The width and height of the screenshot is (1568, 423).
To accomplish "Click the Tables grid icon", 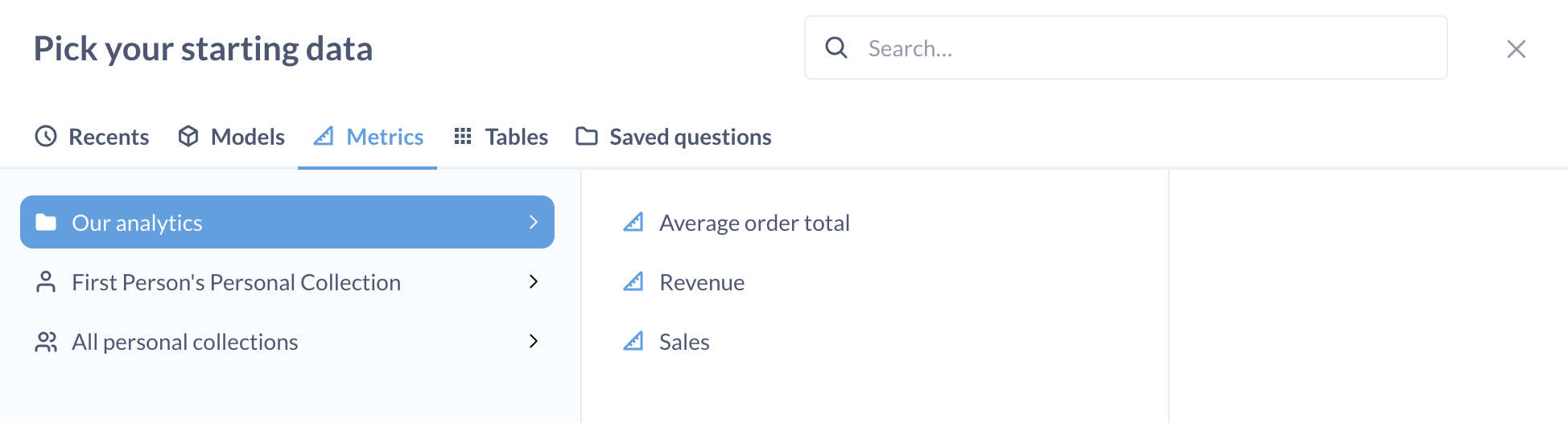I will click(x=463, y=137).
